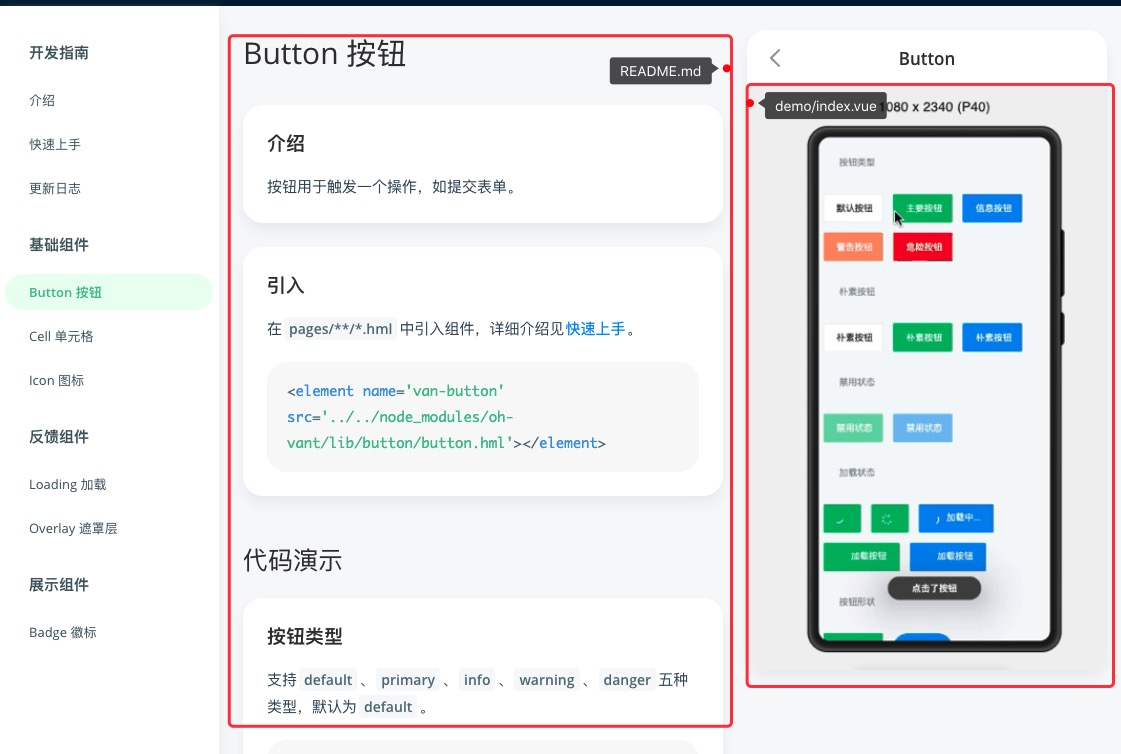Click the primary inline code tag

pos(408,680)
